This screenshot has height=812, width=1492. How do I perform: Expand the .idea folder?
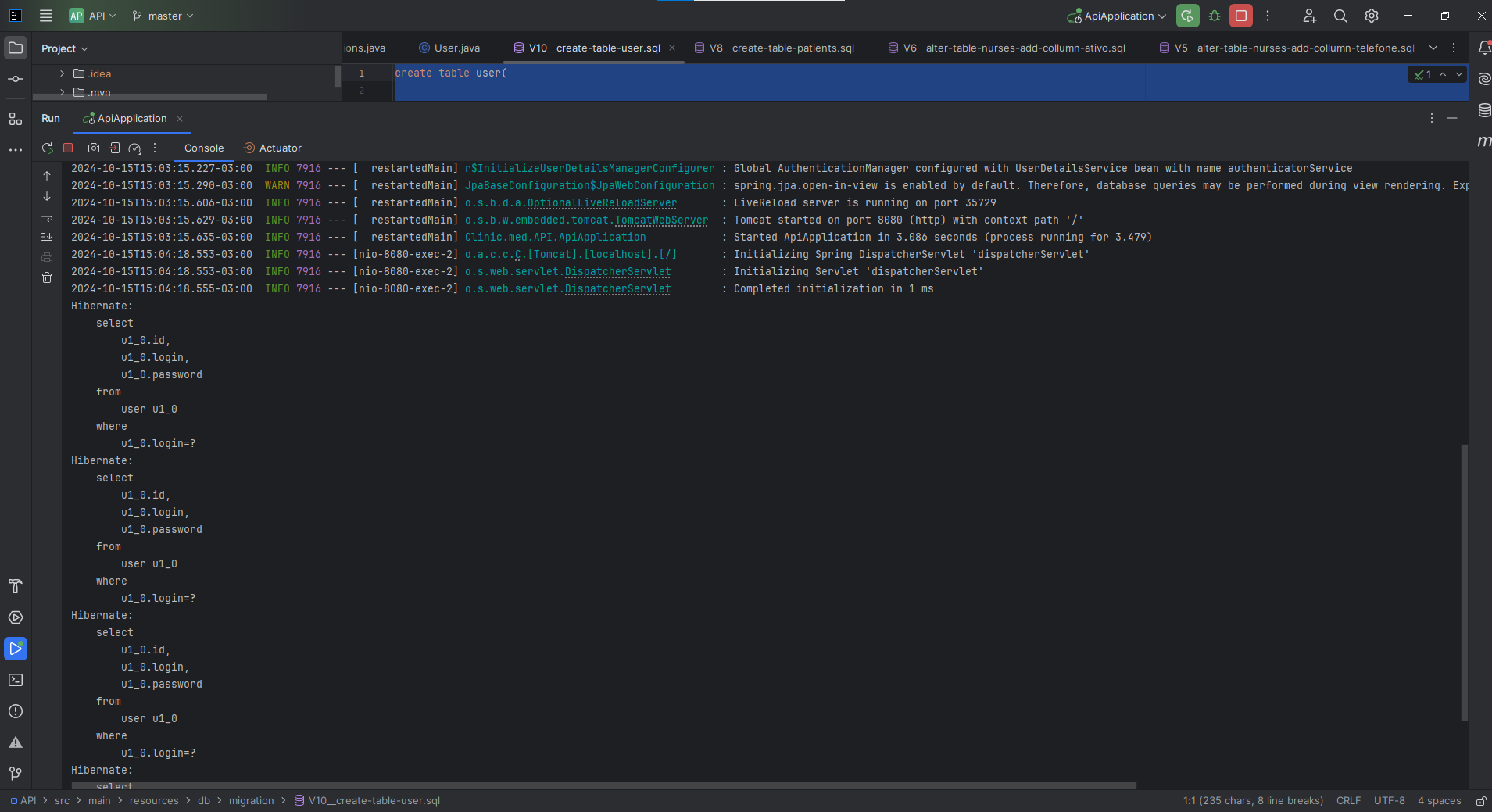pyautogui.click(x=63, y=73)
